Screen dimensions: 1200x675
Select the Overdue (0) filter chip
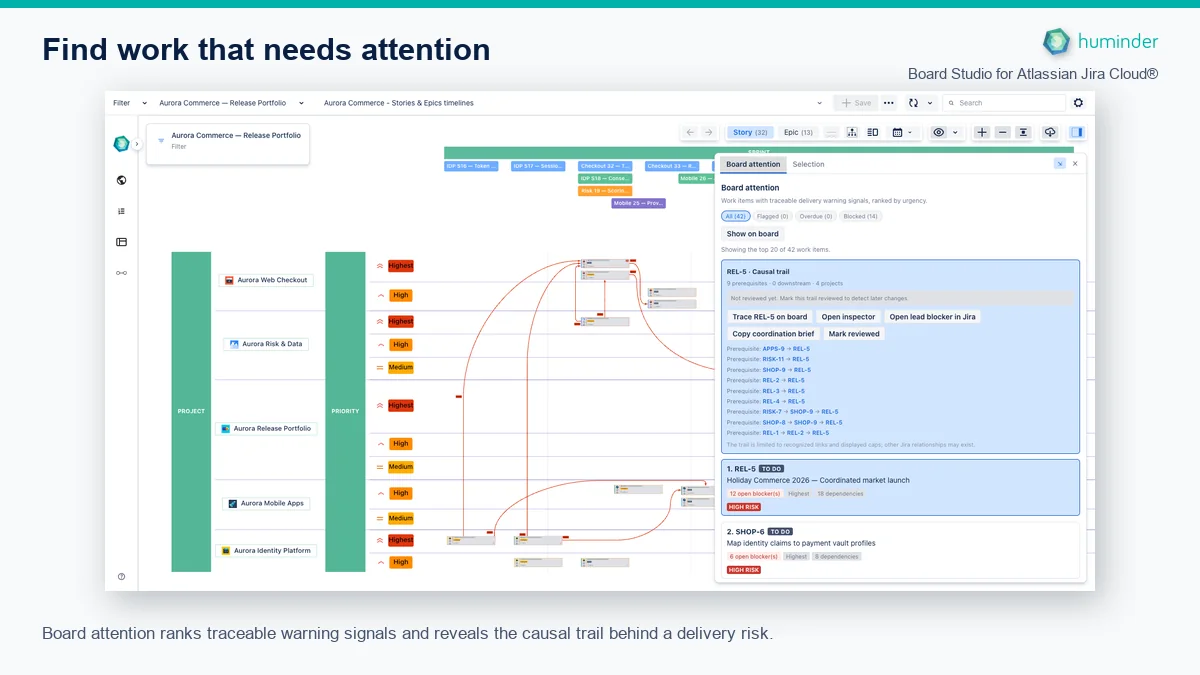tap(816, 216)
